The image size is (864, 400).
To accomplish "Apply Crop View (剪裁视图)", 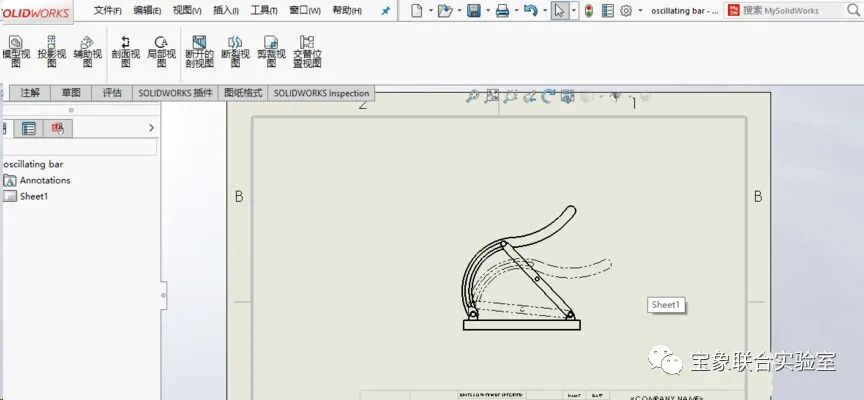I will pos(271,51).
